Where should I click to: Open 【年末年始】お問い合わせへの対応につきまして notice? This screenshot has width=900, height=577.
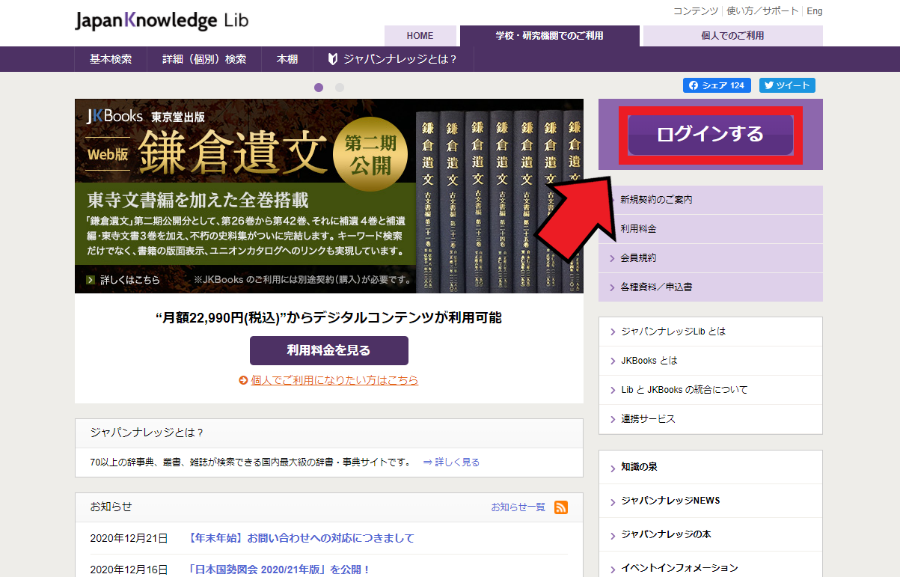coord(301,539)
